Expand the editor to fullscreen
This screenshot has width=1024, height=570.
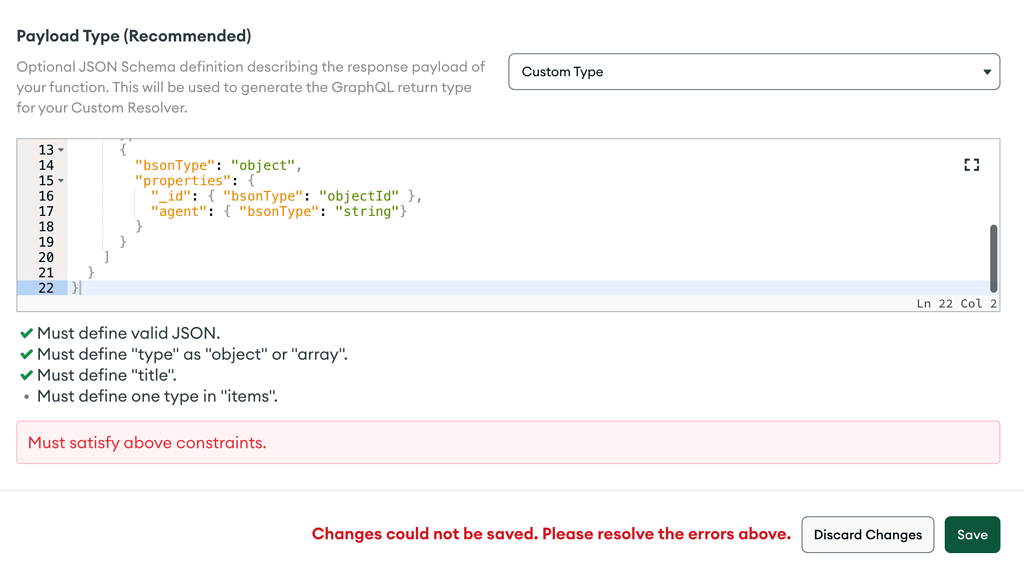971,165
